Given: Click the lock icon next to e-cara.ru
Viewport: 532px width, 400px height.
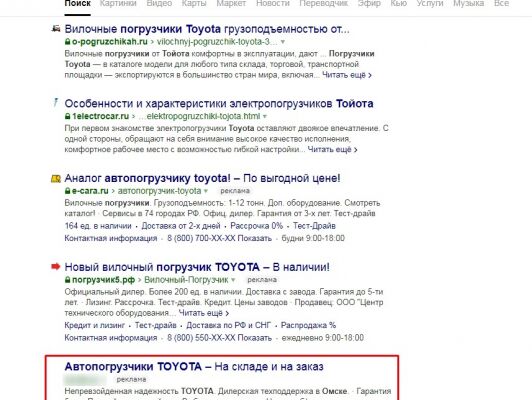Looking at the screenshot, I should click(x=68, y=191).
